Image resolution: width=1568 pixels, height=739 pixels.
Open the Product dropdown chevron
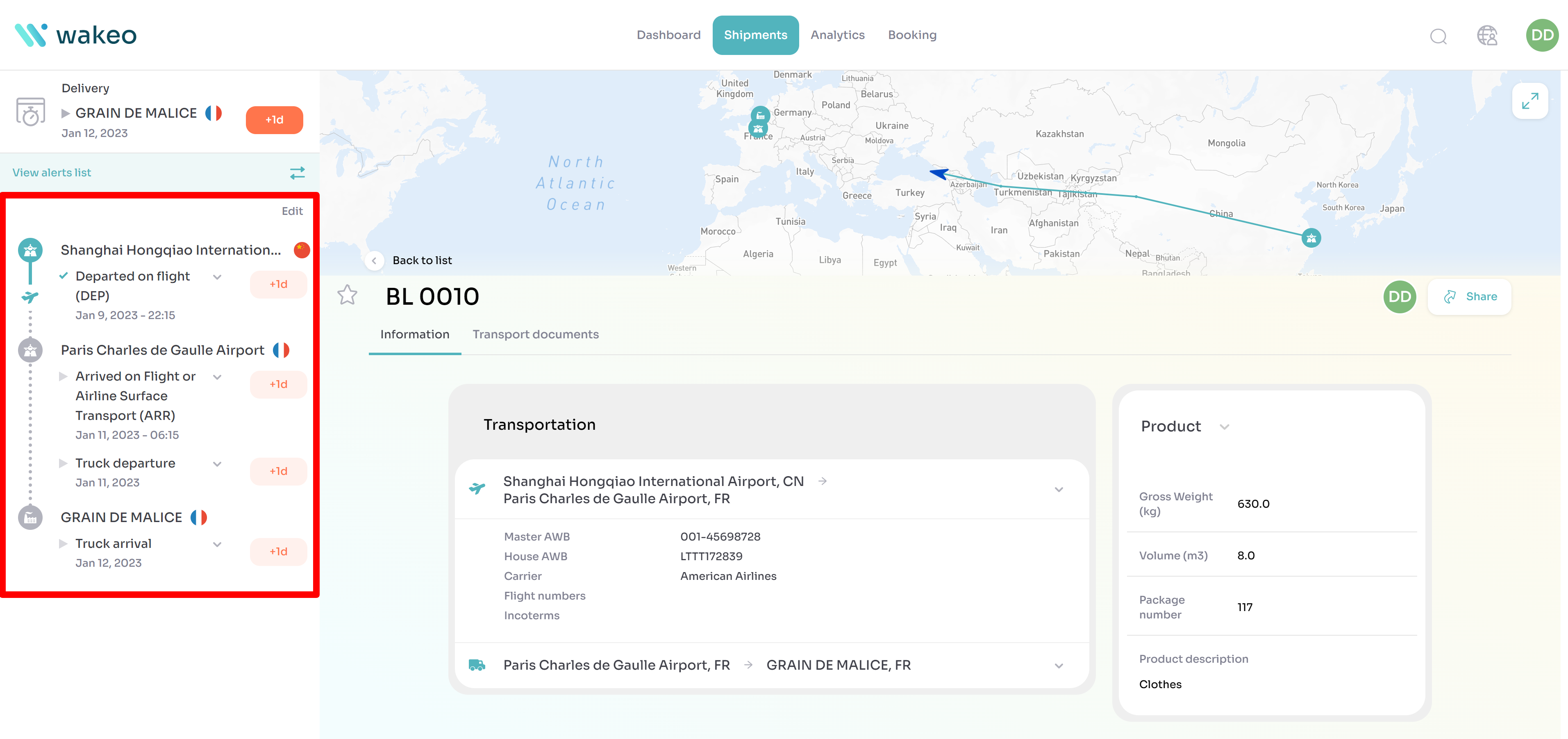pyautogui.click(x=1225, y=427)
